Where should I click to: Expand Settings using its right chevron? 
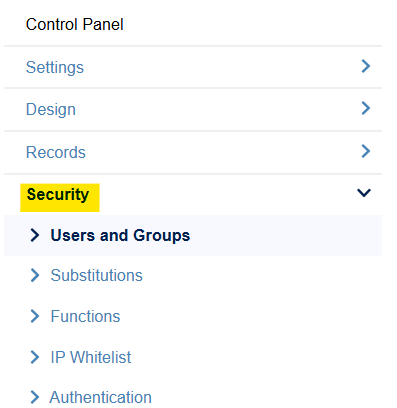pos(366,66)
